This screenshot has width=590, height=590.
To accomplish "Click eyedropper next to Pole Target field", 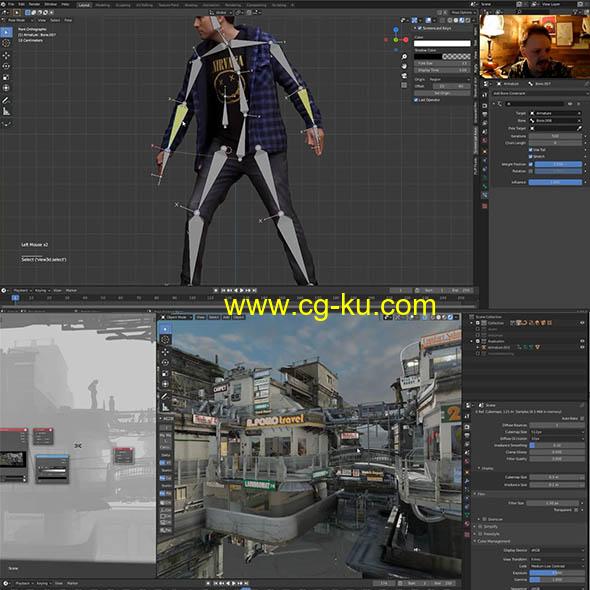I will [579, 128].
